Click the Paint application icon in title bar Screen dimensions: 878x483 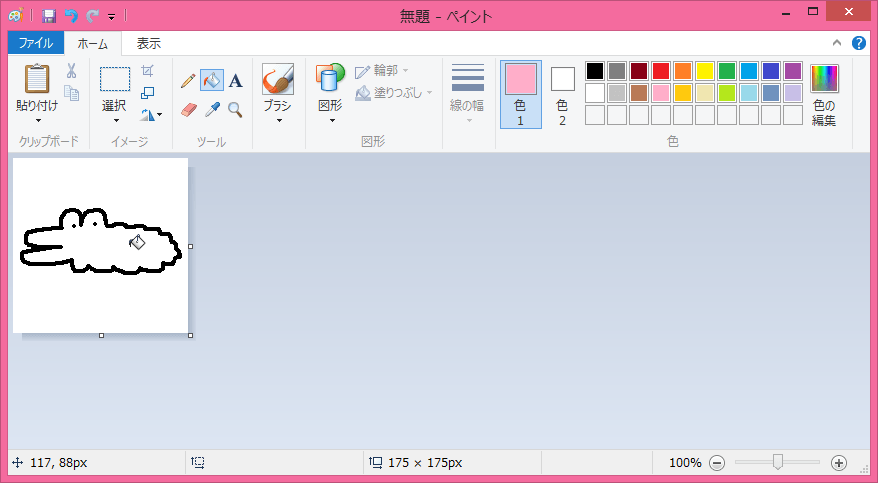(16, 15)
